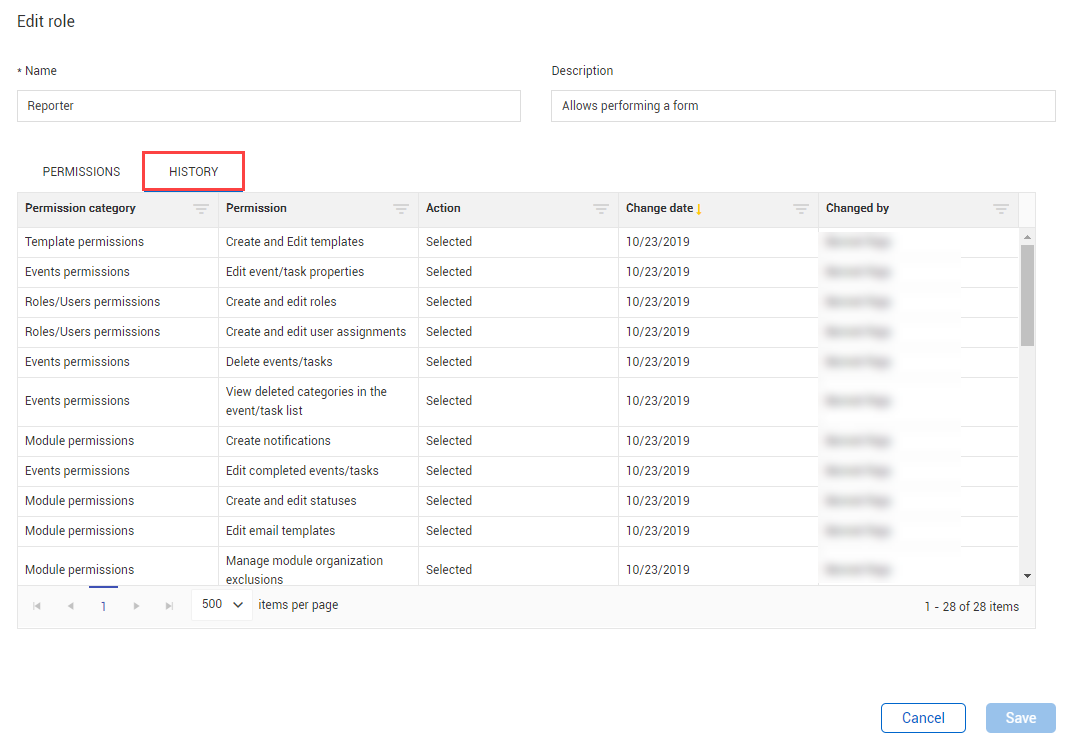Image resolution: width=1069 pixels, height=744 pixels.
Task: Open filter menu for Change date column
Action: [801, 209]
